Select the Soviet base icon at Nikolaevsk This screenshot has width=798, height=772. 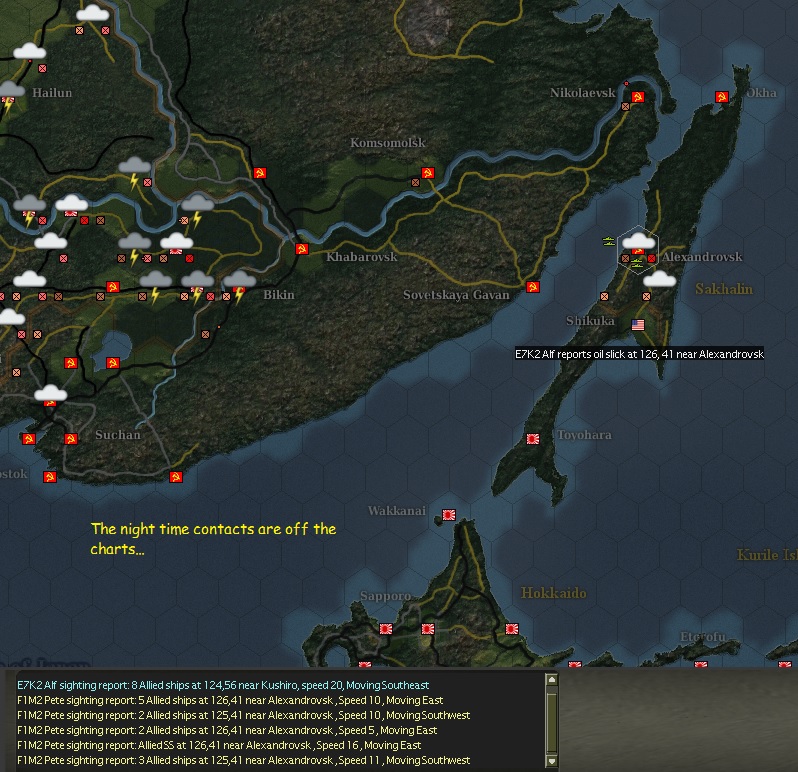638,97
